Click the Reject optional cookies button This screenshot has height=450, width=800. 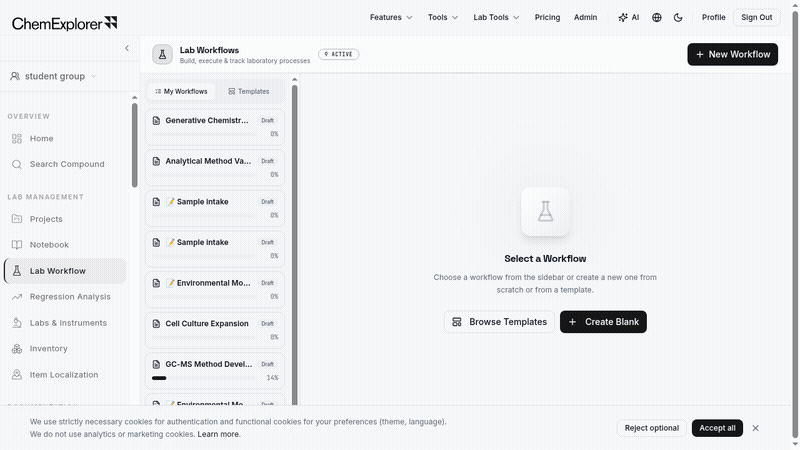point(652,428)
